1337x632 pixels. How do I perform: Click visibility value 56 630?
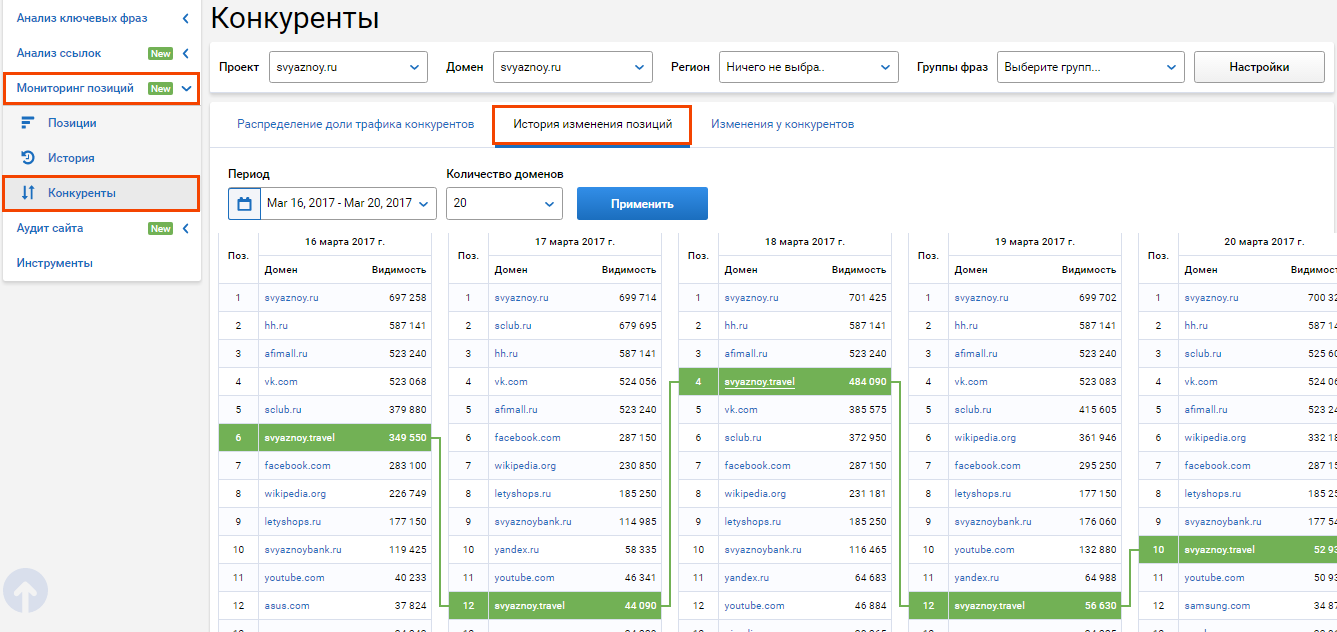click(1101, 606)
